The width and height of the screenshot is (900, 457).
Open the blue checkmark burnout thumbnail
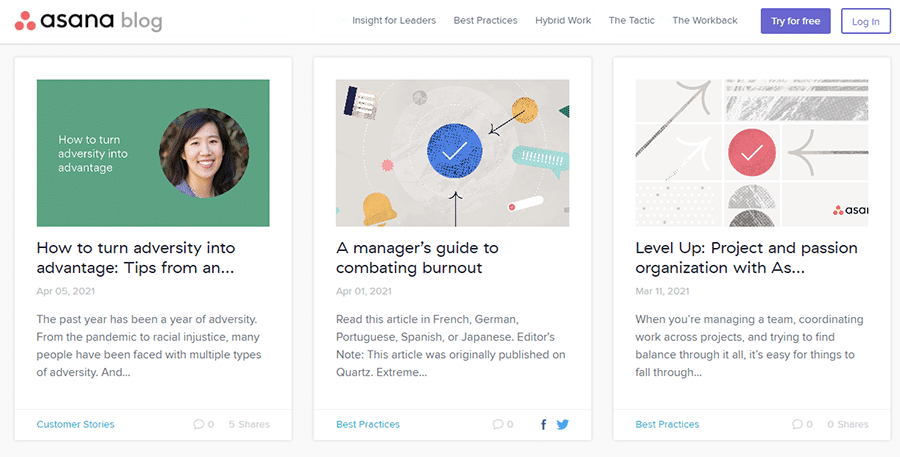pos(452,153)
